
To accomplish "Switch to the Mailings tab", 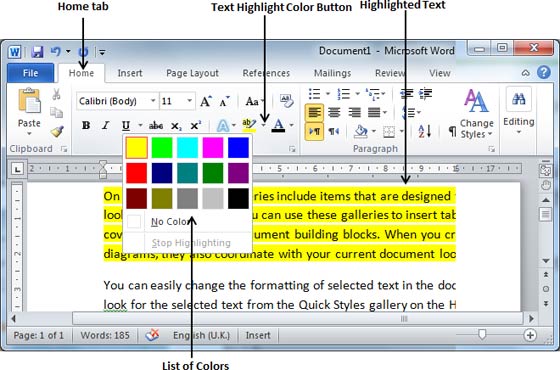I will [x=332, y=73].
